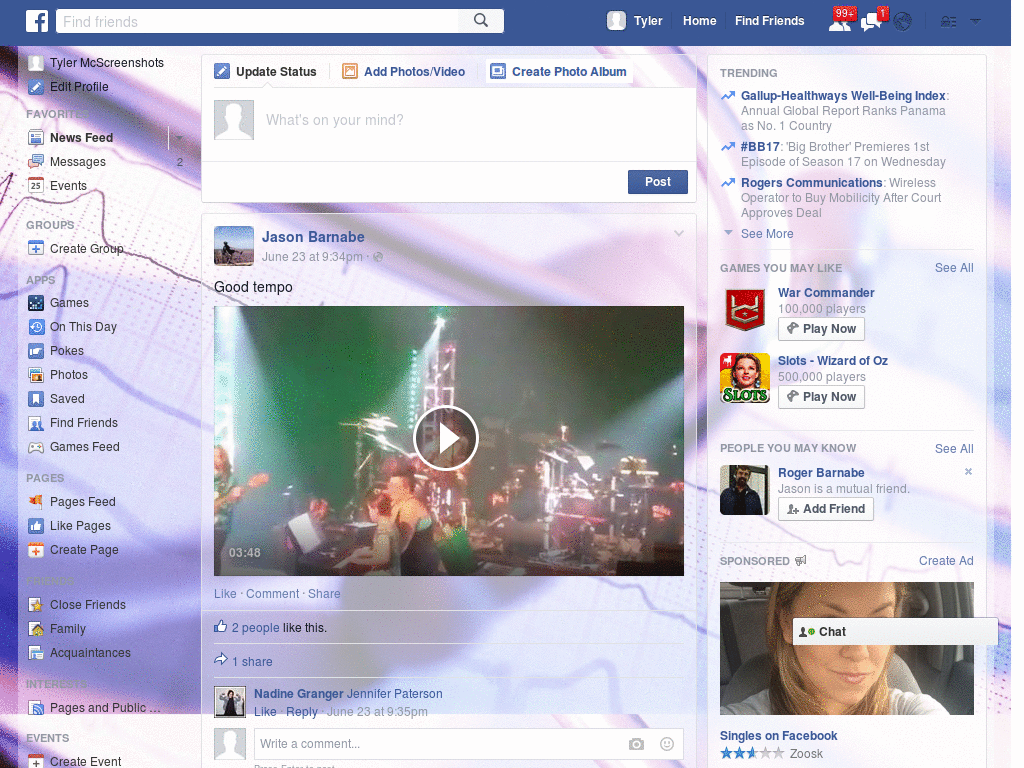The width and height of the screenshot is (1024, 768).
Task: Click the Facebook logo icon
Action: pos(37,21)
